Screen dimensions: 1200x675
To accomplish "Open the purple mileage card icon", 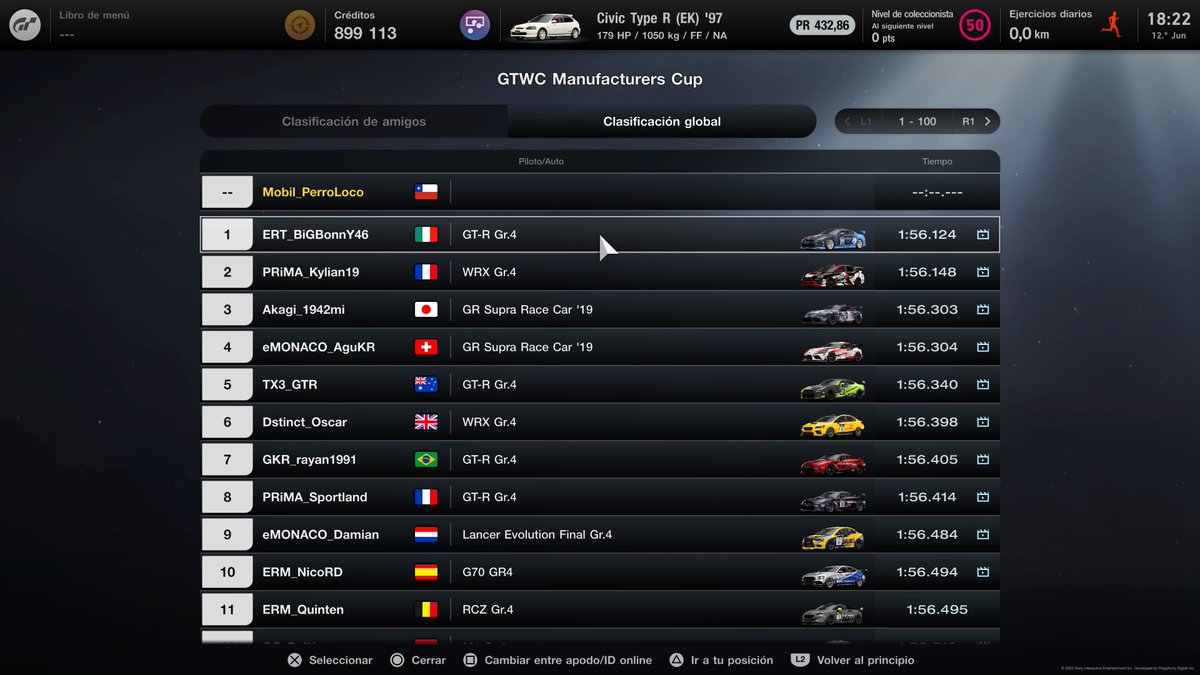I will click(474, 23).
